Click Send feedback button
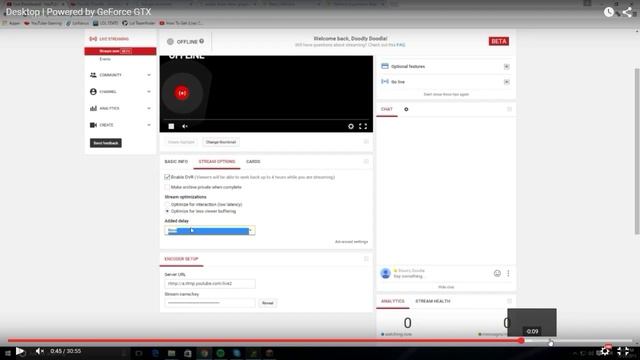Image resolution: width=640 pixels, height=360 pixels. [106, 143]
